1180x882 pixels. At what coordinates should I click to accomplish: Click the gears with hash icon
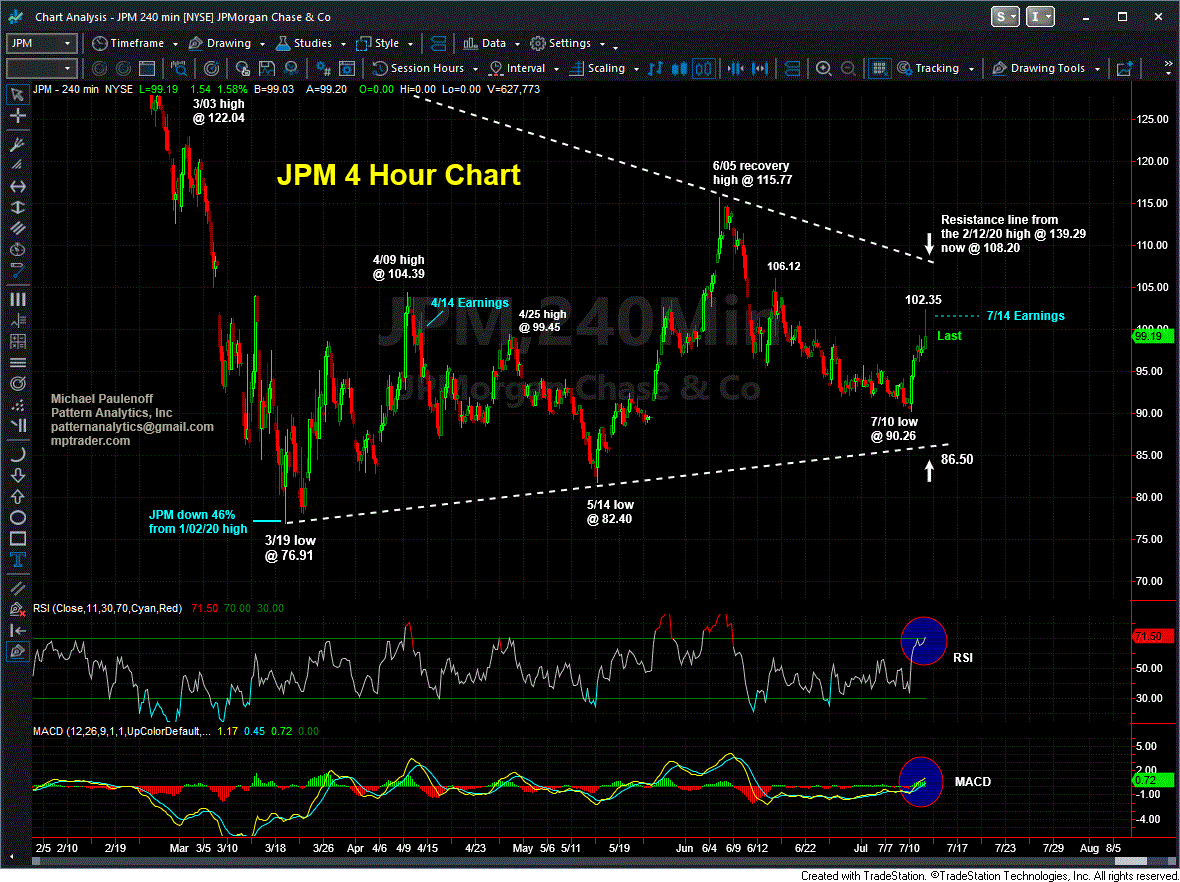click(324, 68)
